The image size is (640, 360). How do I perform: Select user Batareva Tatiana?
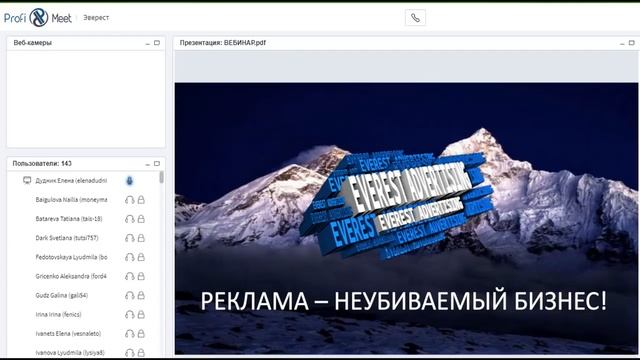click(x=69, y=219)
